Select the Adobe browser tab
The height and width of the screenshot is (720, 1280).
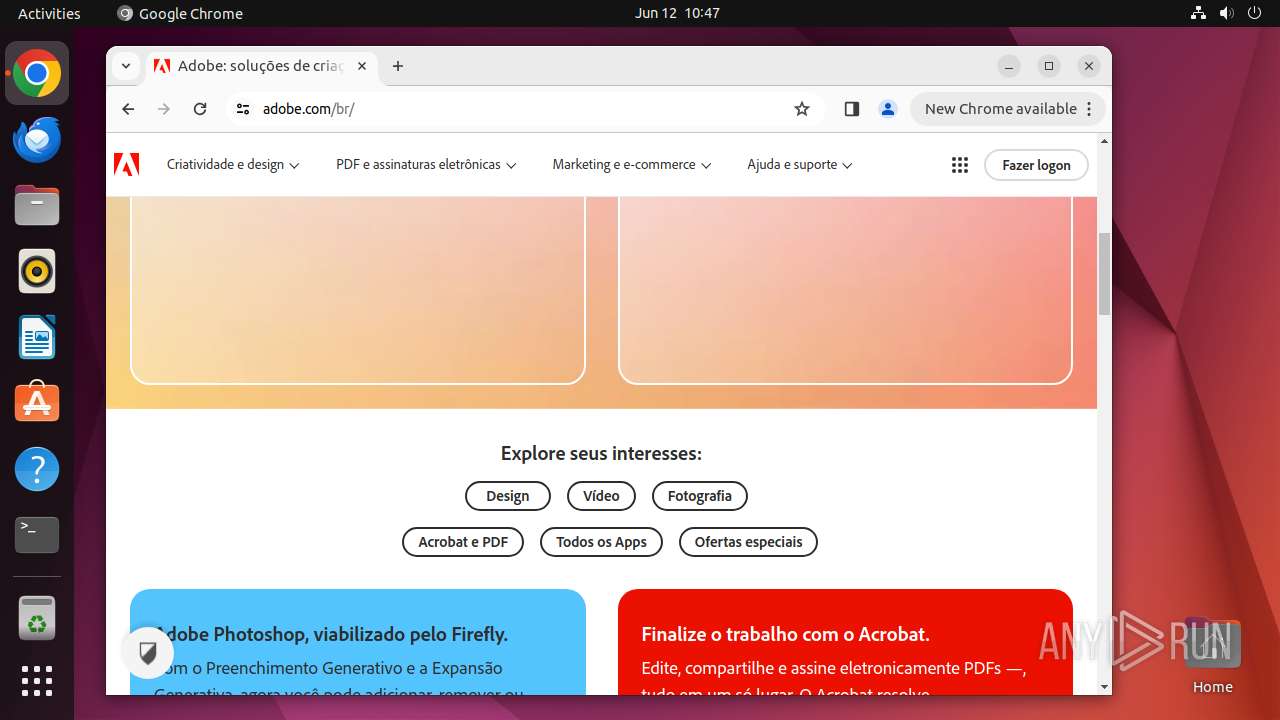tap(260, 66)
